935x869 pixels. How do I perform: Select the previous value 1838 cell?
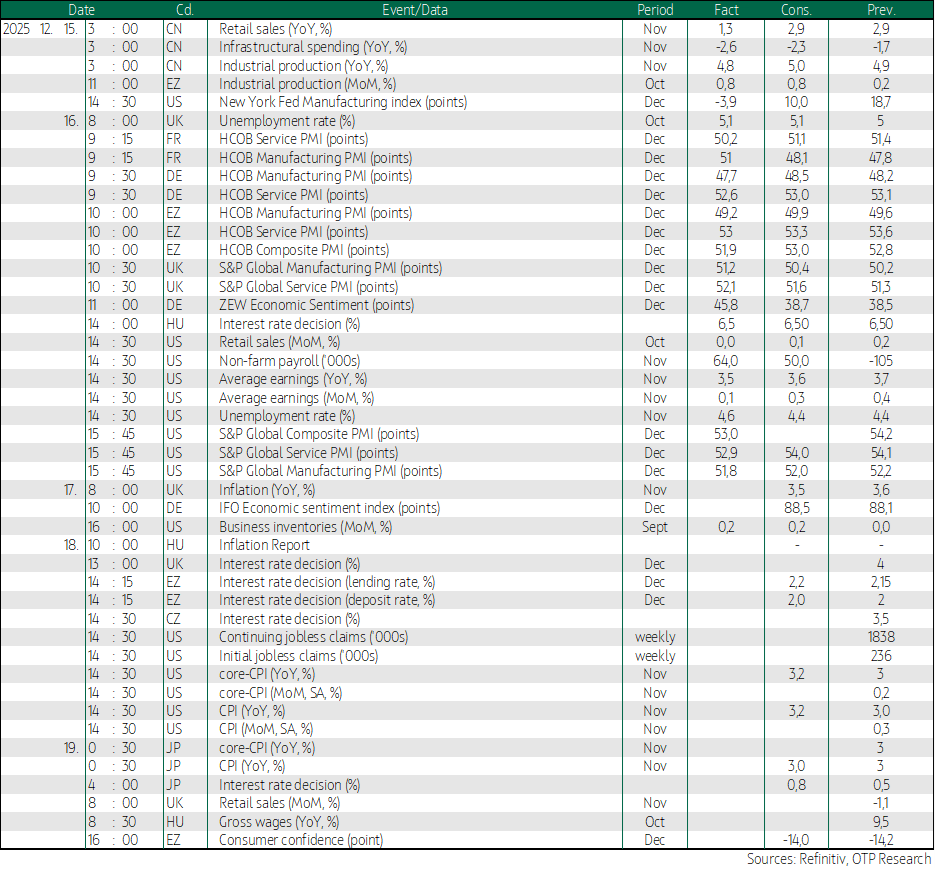point(882,637)
